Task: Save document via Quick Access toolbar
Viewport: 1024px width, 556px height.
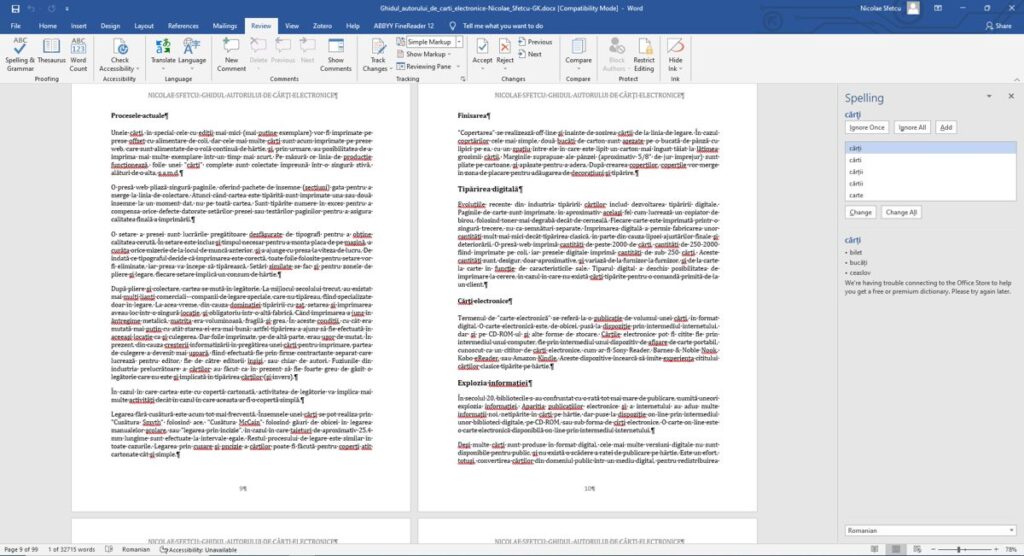Action: coord(16,8)
